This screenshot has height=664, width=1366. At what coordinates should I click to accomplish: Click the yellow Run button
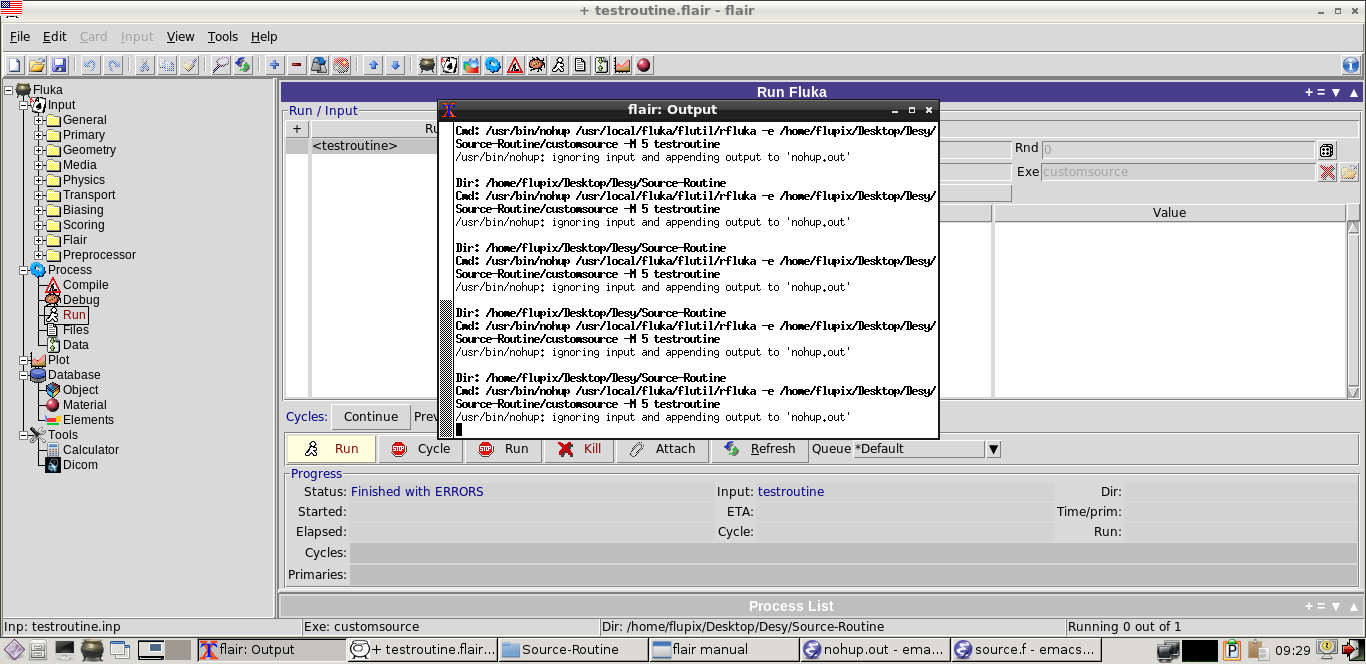[x=332, y=449]
